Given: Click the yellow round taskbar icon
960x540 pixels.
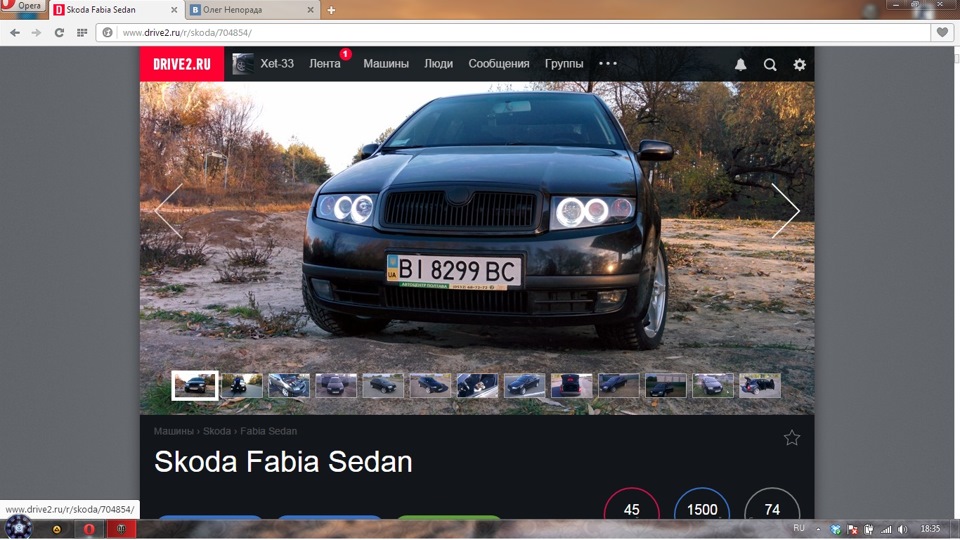Looking at the screenshot, I should pos(57,529).
